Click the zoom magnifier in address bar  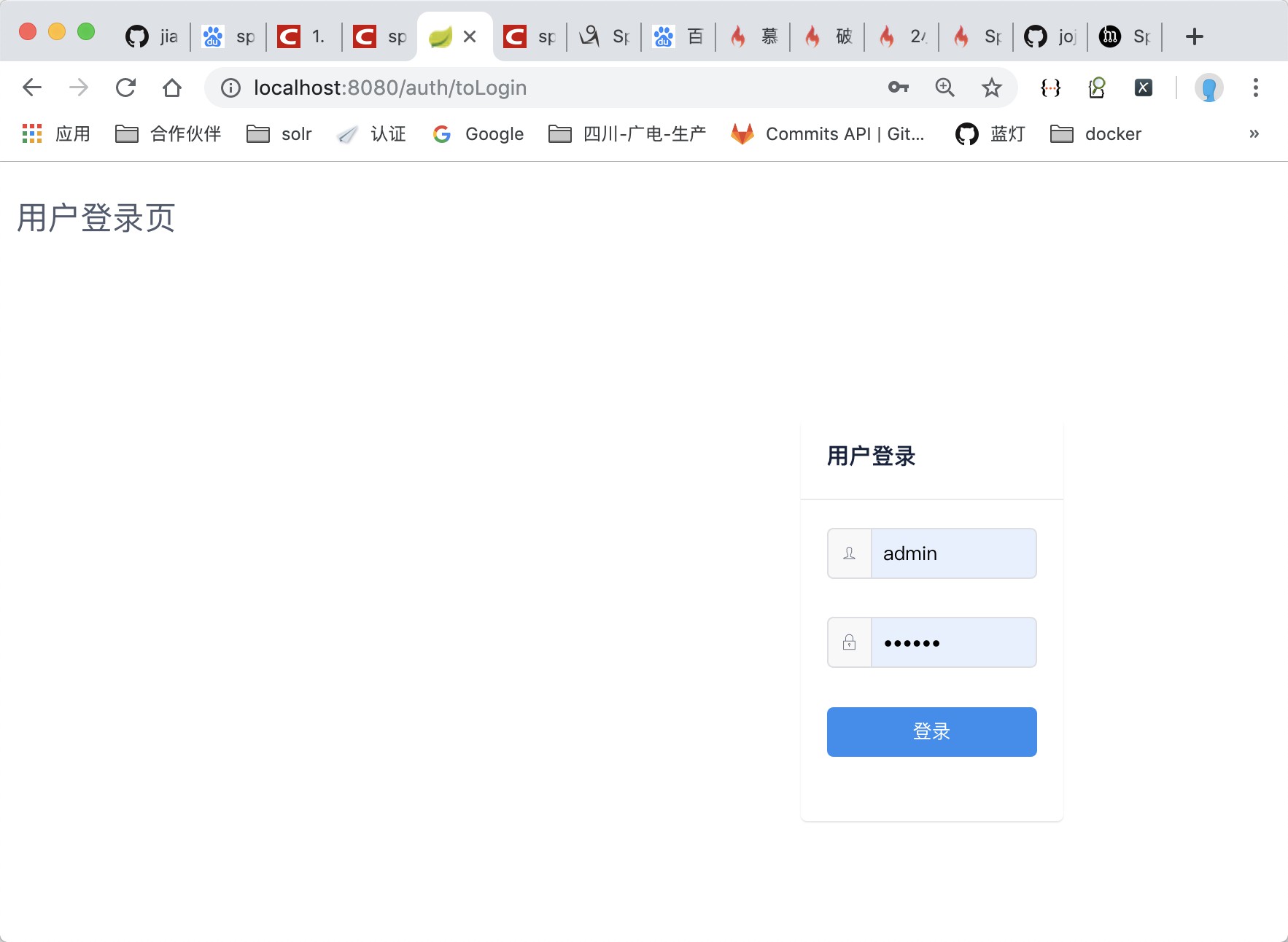945,87
